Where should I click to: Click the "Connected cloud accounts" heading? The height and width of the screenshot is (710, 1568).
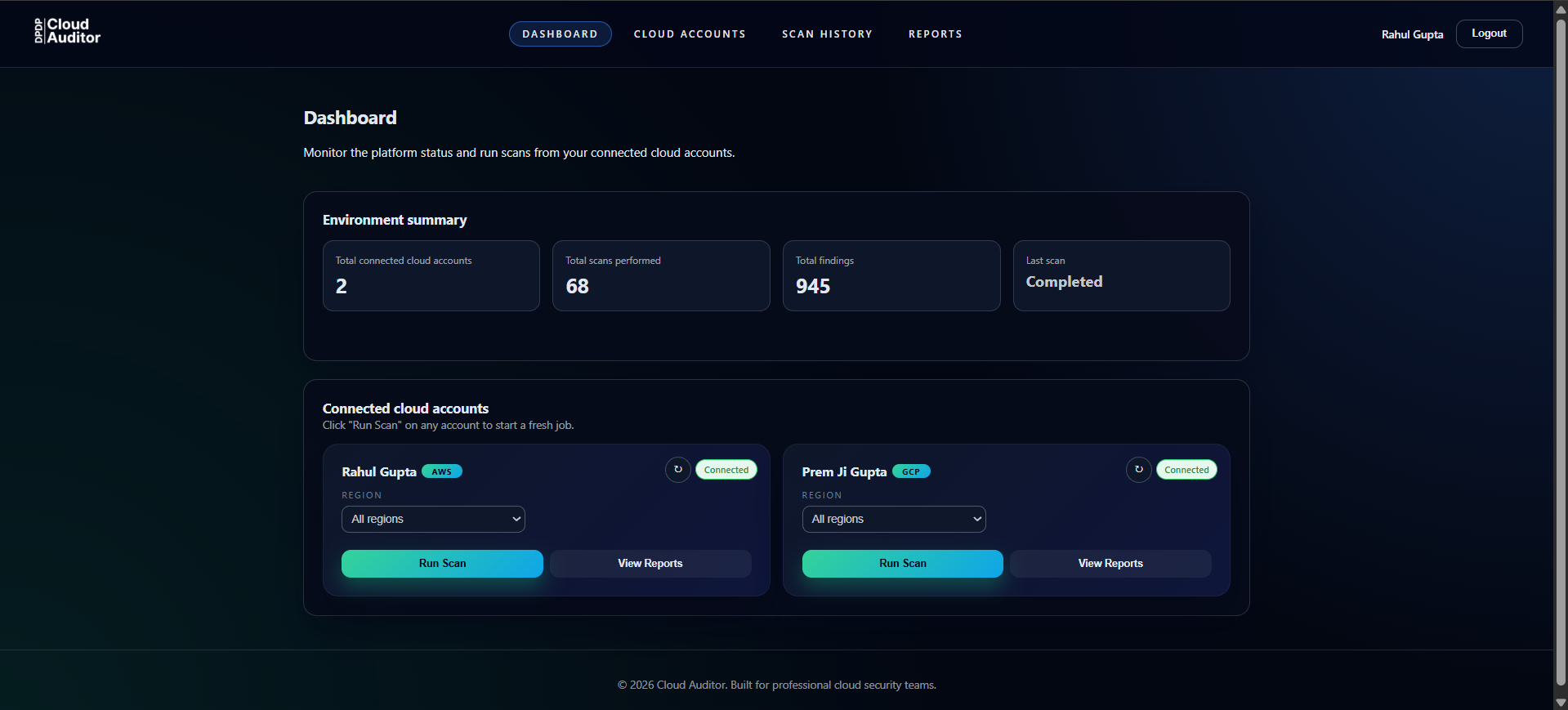tap(405, 409)
